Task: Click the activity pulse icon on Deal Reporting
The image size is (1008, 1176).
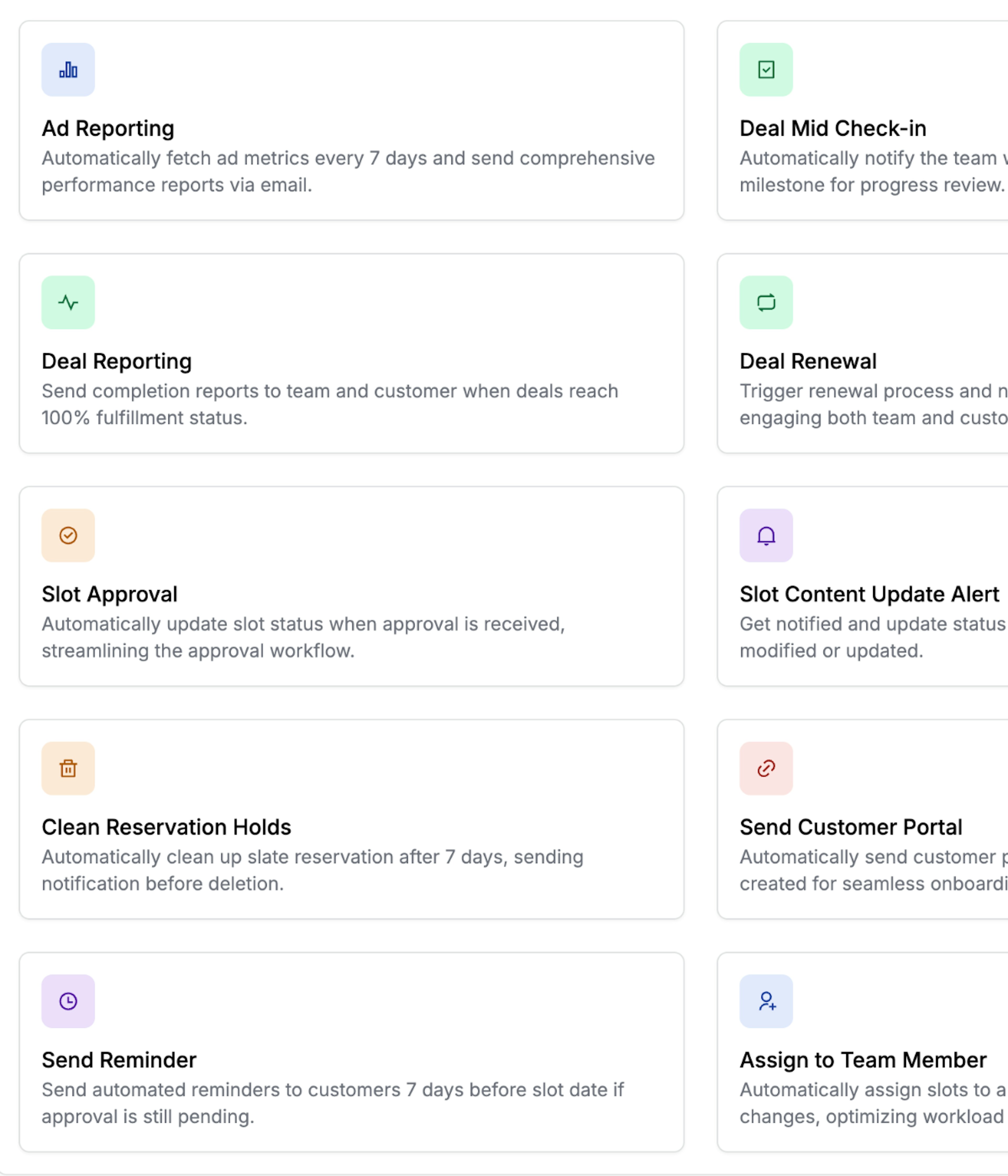Action: pyautogui.click(x=68, y=302)
